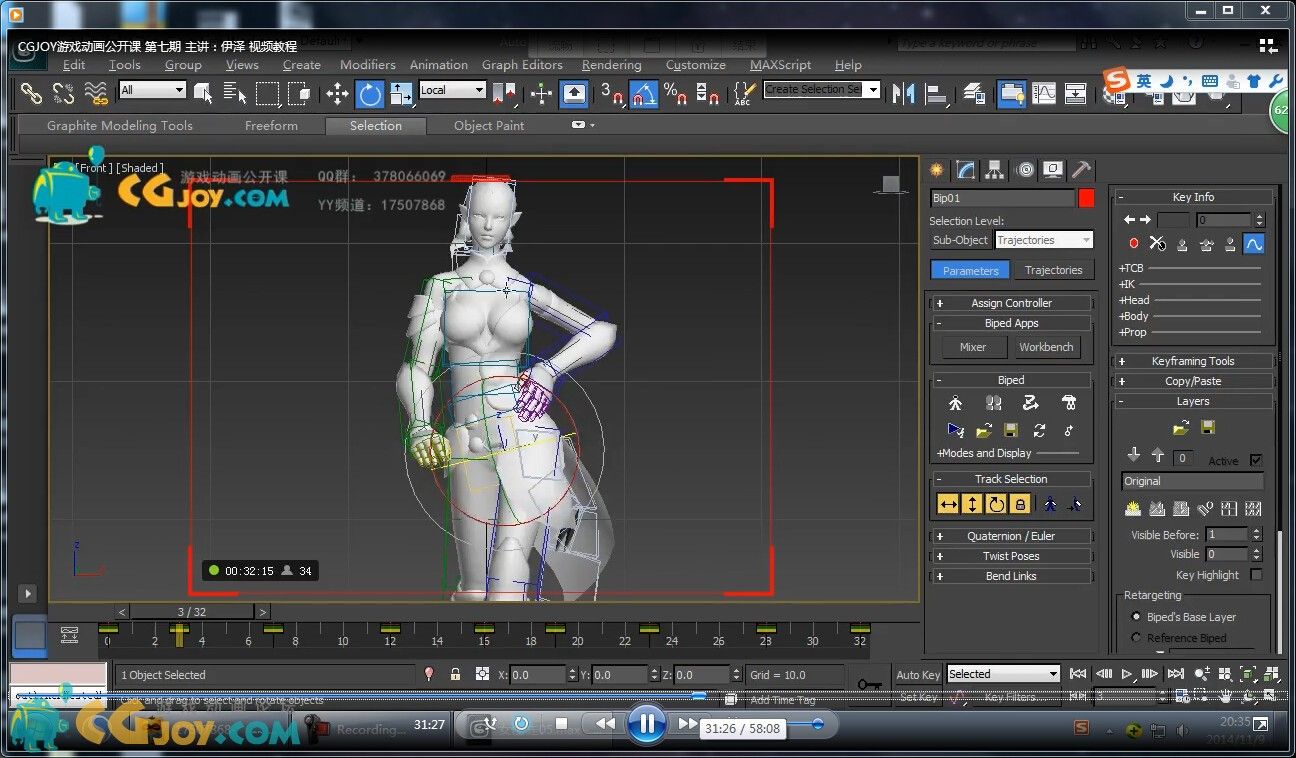The height and width of the screenshot is (758, 1296).
Task: Open the MAXScript menu
Action: tap(781, 65)
